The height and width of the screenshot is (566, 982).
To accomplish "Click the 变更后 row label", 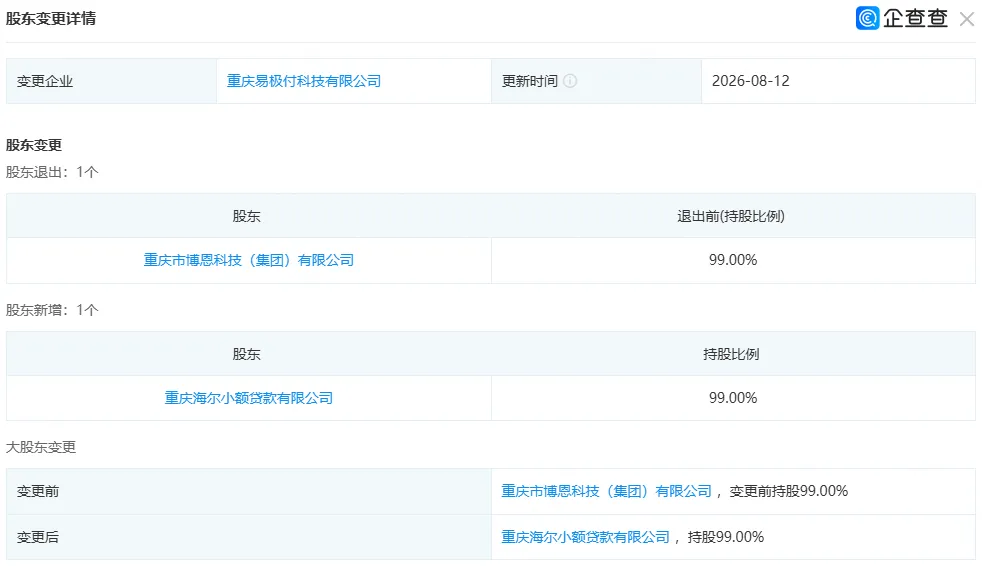I will pos(38,537).
